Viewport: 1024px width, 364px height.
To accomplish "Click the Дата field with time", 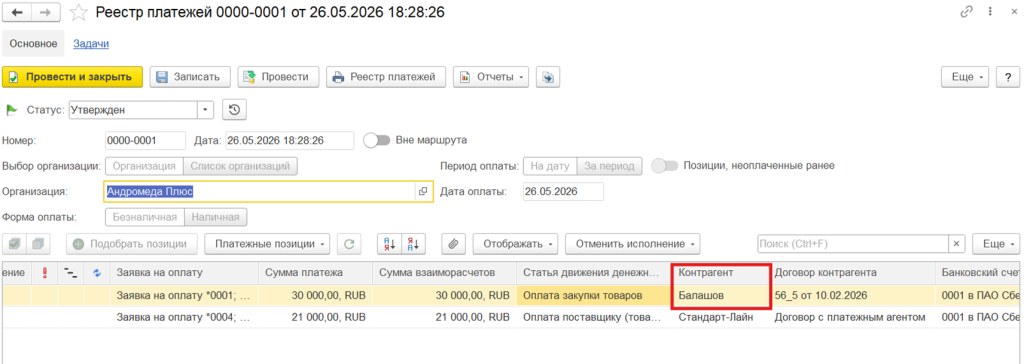I will (289, 140).
